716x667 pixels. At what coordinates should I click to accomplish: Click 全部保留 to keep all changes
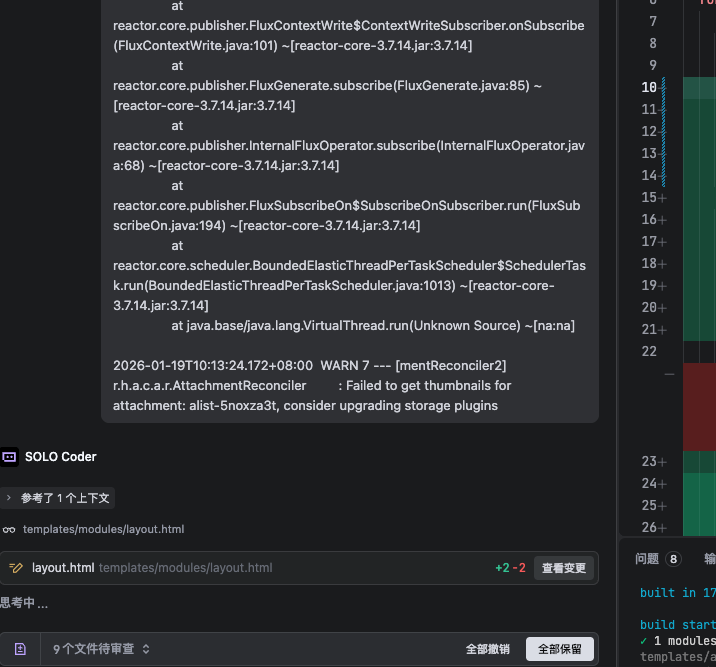[x=559, y=649]
